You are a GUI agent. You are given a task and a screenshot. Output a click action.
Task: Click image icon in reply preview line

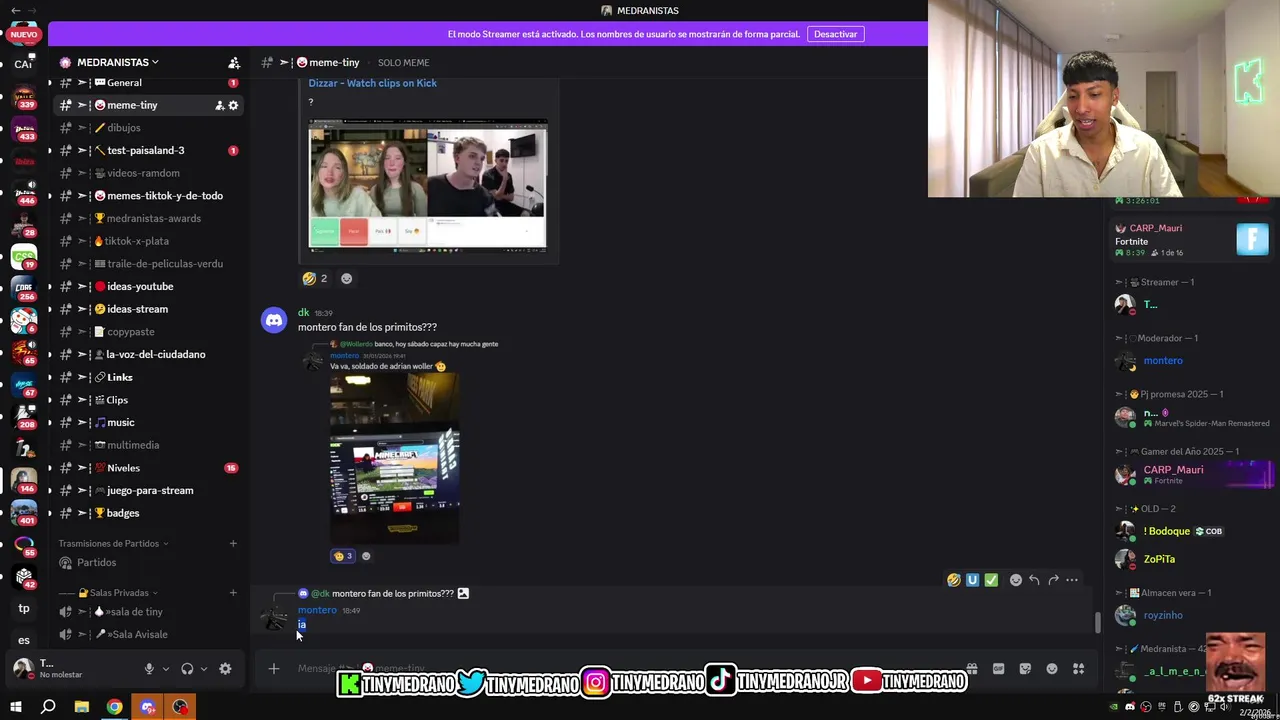click(463, 593)
